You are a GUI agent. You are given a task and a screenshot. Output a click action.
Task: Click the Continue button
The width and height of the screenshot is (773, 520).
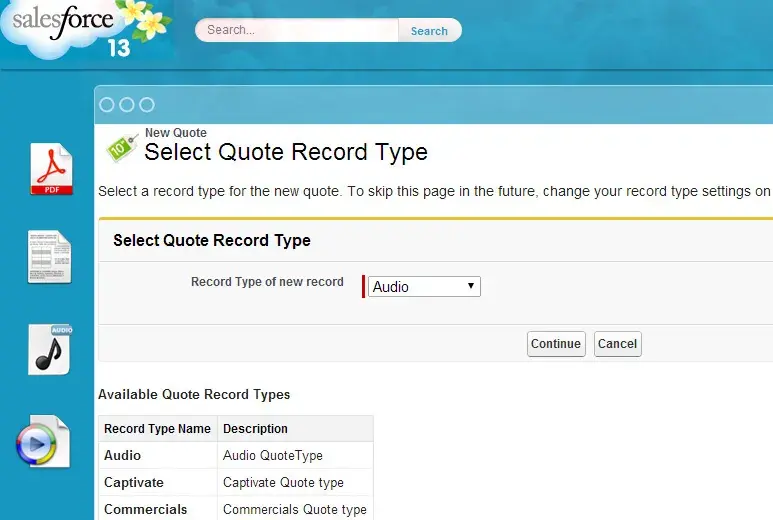556,344
